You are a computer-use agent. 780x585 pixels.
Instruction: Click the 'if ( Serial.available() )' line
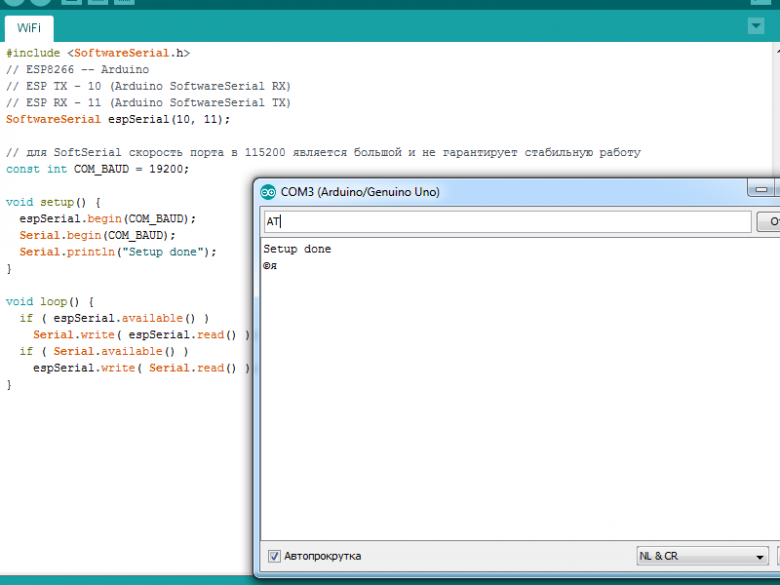point(104,352)
